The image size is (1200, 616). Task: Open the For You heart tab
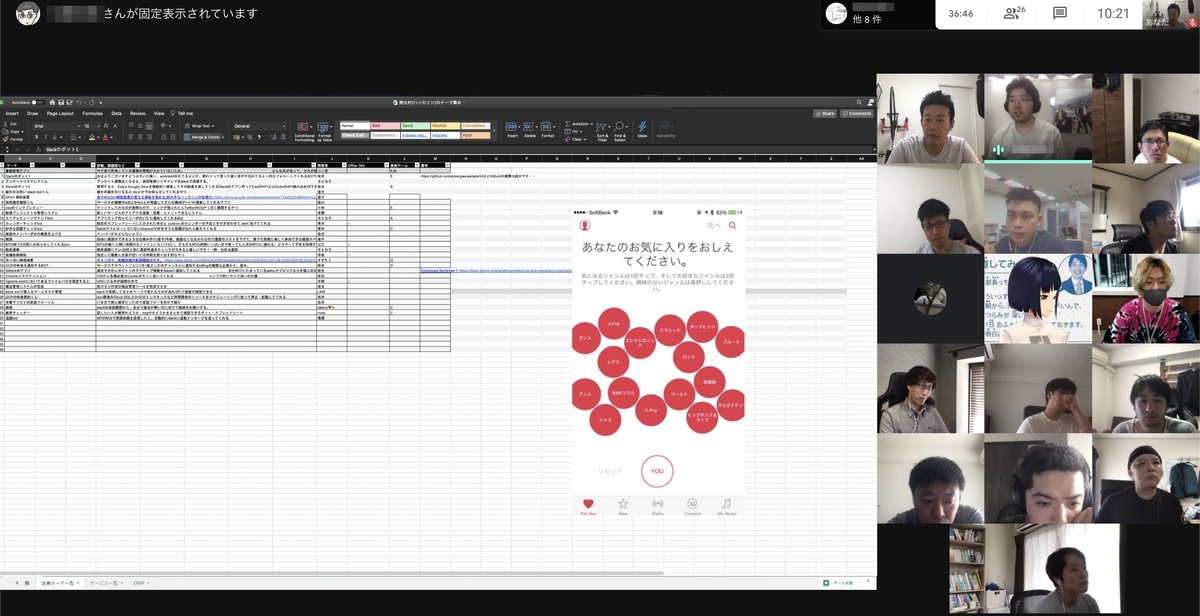point(588,506)
